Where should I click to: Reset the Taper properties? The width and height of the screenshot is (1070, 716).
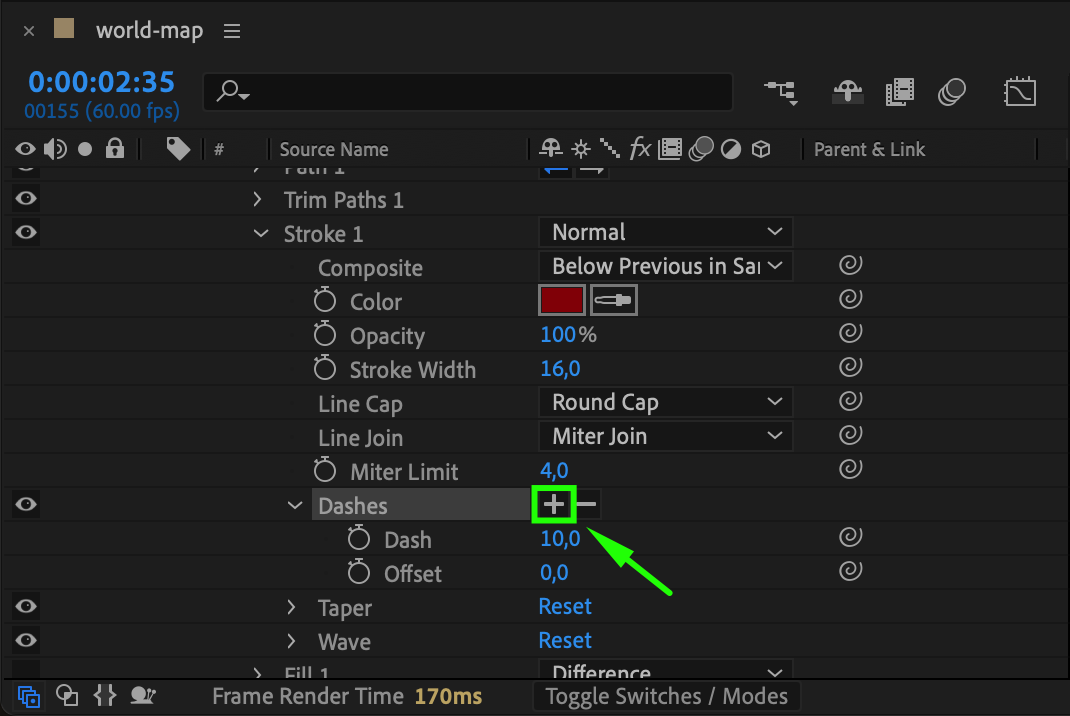click(x=565, y=607)
